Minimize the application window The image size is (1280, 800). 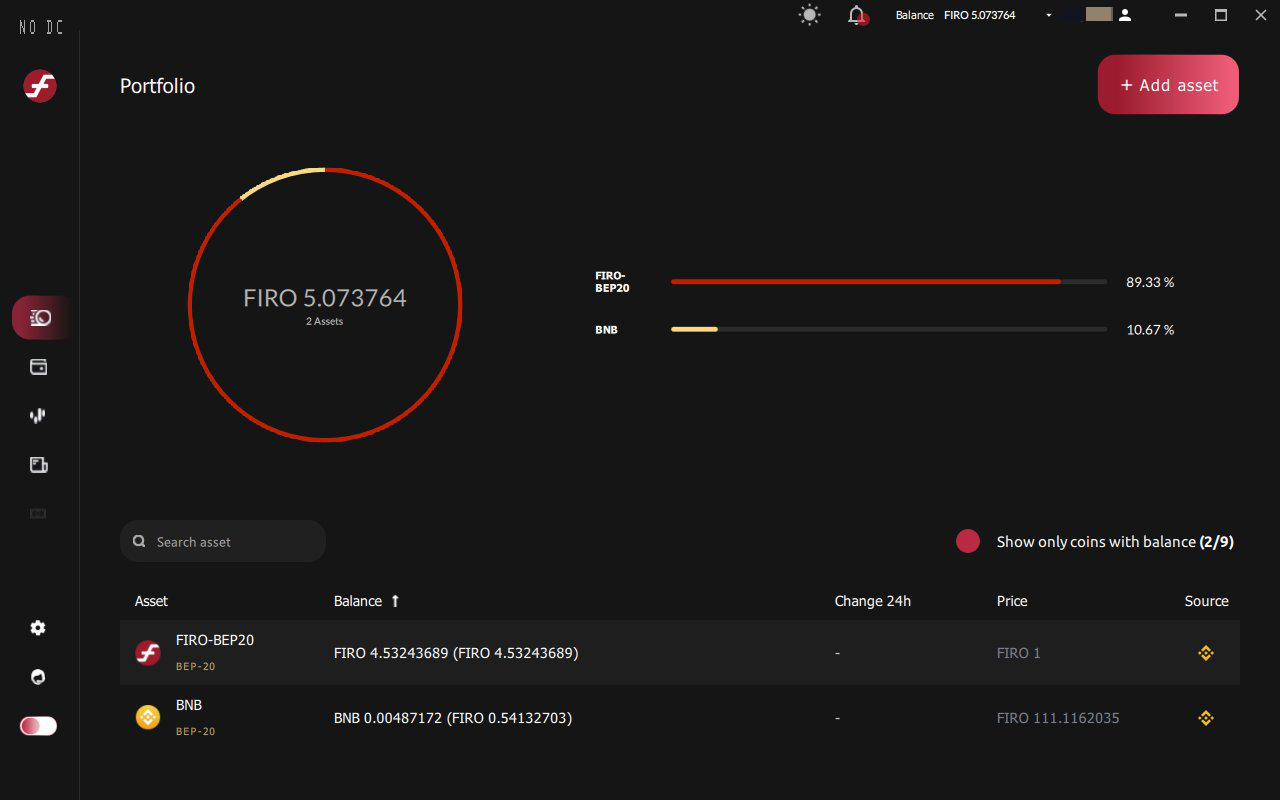pos(1182,15)
